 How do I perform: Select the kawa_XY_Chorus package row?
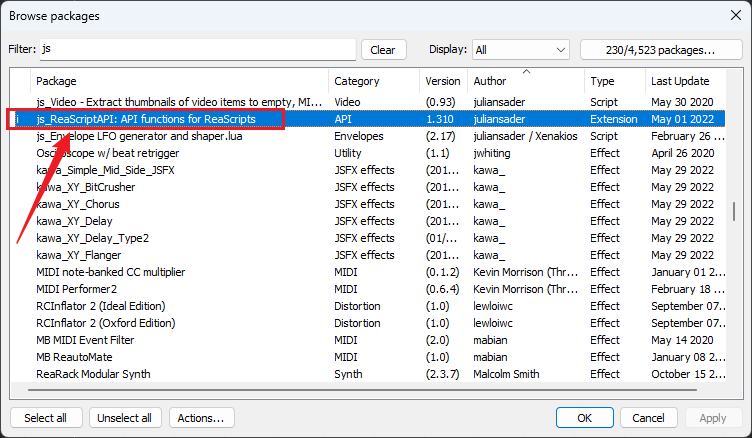point(367,204)
